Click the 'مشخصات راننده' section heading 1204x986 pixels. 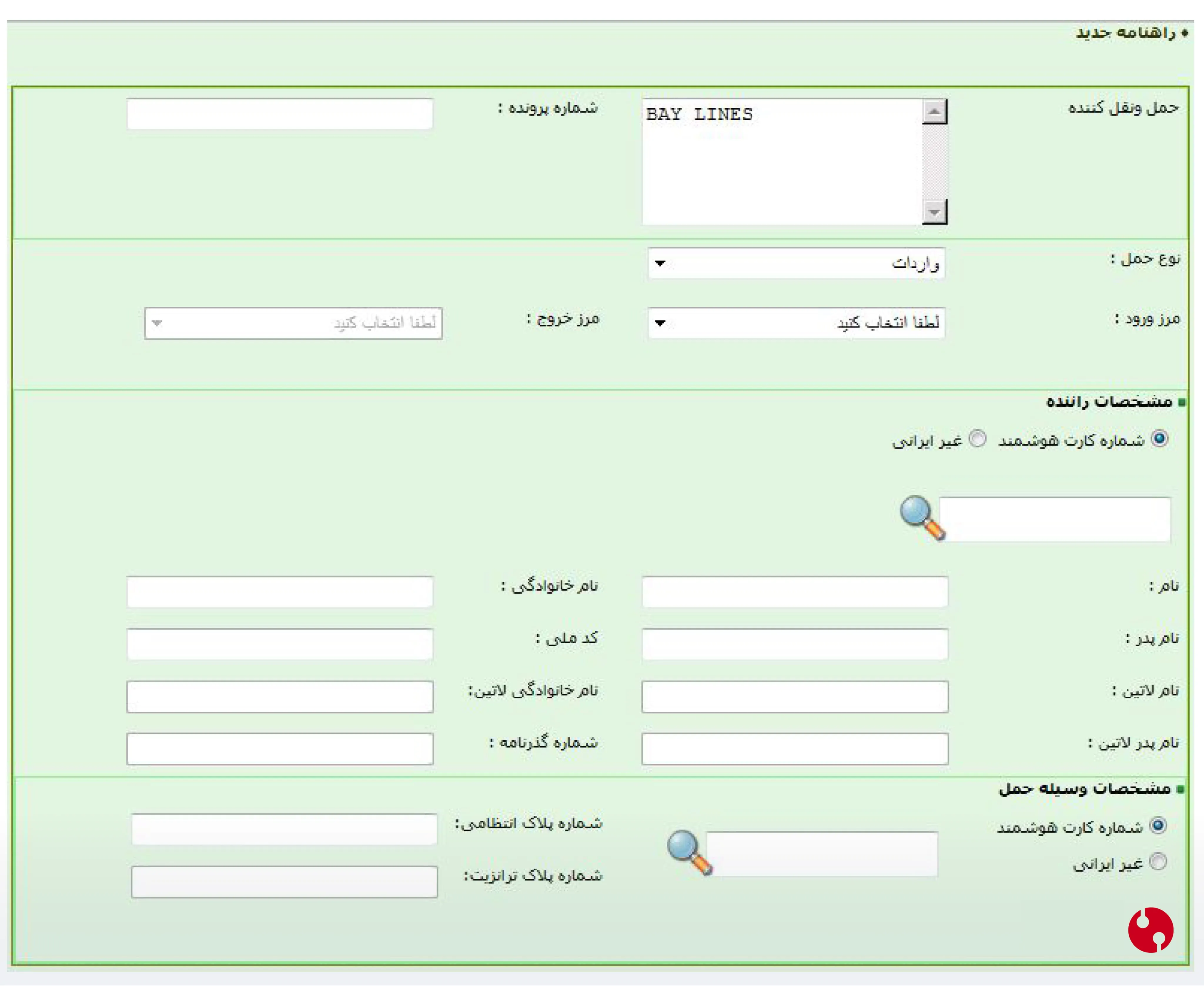pyautogui.click(x=1109, y=402)
